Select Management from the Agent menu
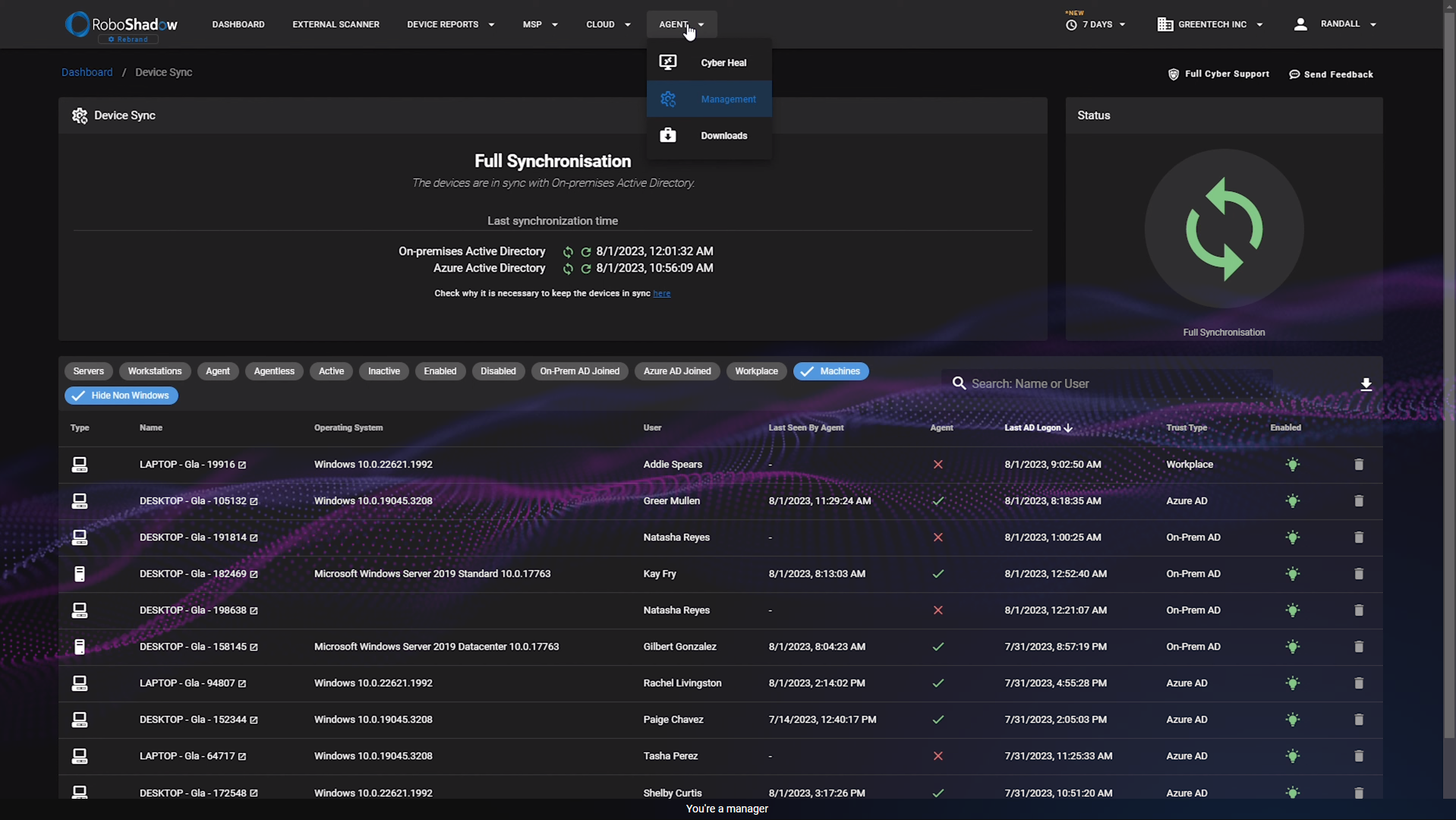This screenshot has height=820, width=1456. point(727,99)
